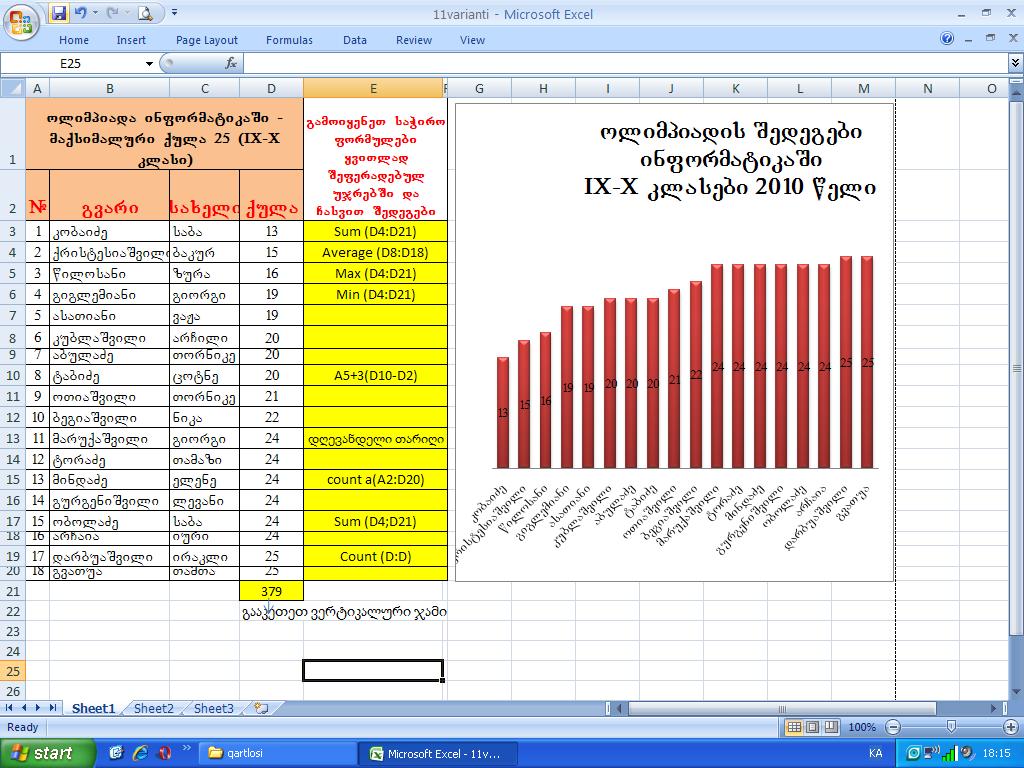Click the 100% zoom level button
This screenshot has width=1024, height=768.
point(862,727)
